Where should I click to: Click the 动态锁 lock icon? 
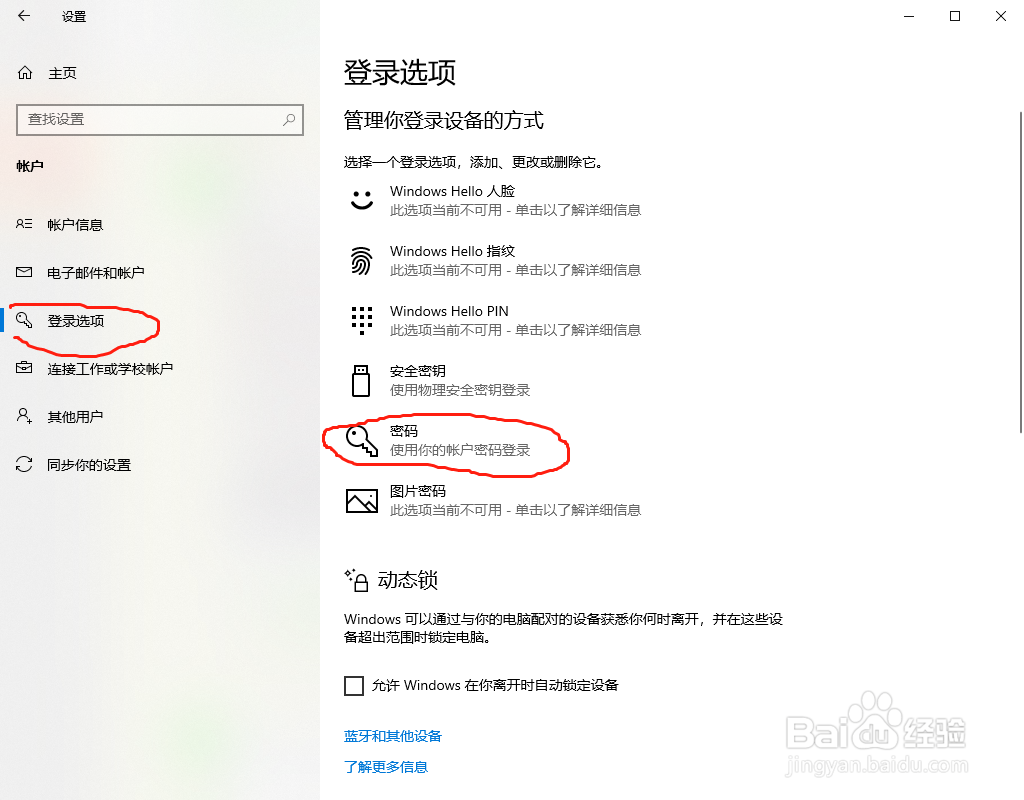[357, 580]
